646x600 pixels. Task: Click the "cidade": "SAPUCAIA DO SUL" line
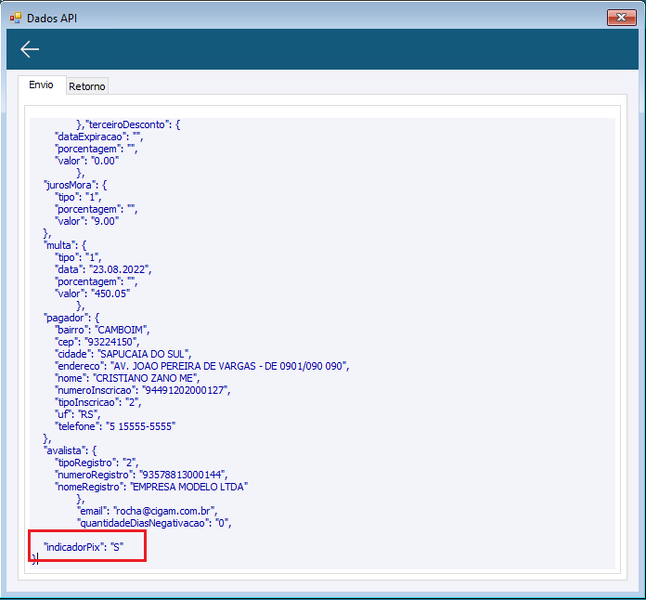pyautogui.click(x=123, y=354)
